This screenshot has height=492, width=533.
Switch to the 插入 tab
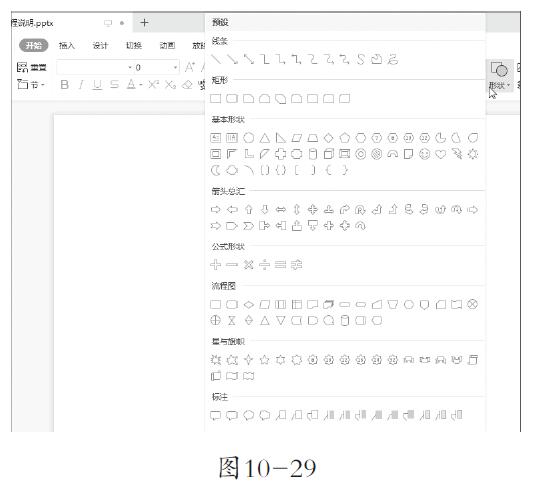(67, 45)
